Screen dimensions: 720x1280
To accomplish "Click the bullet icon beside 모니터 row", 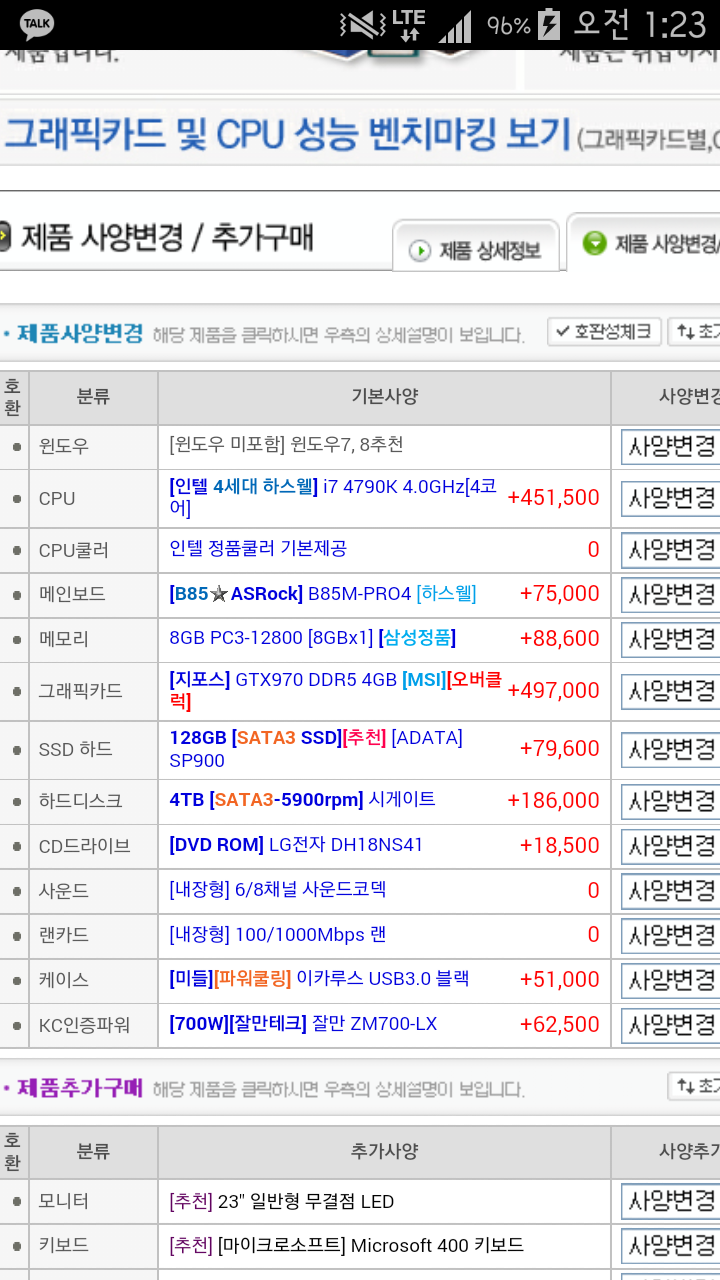I will [x=16, y=1202].
